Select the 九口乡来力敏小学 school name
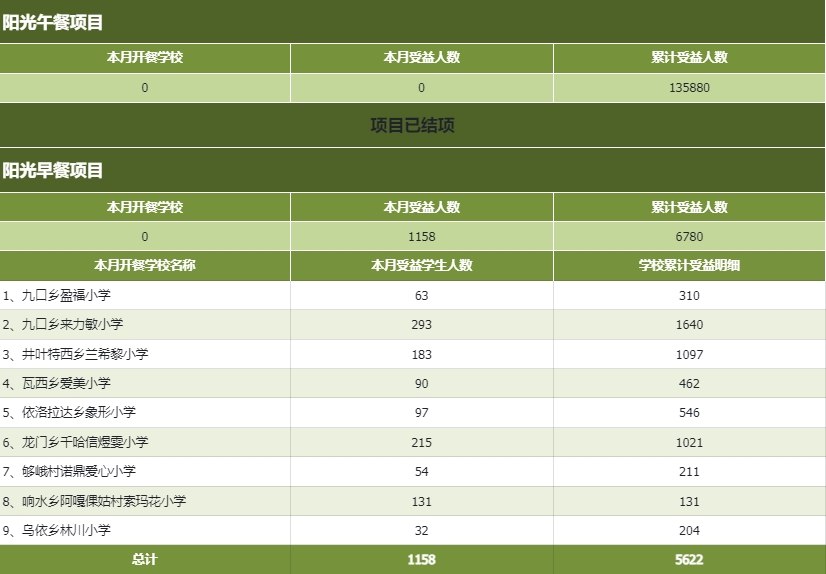This screenshot has width=826, height=574. pos(72,324)
